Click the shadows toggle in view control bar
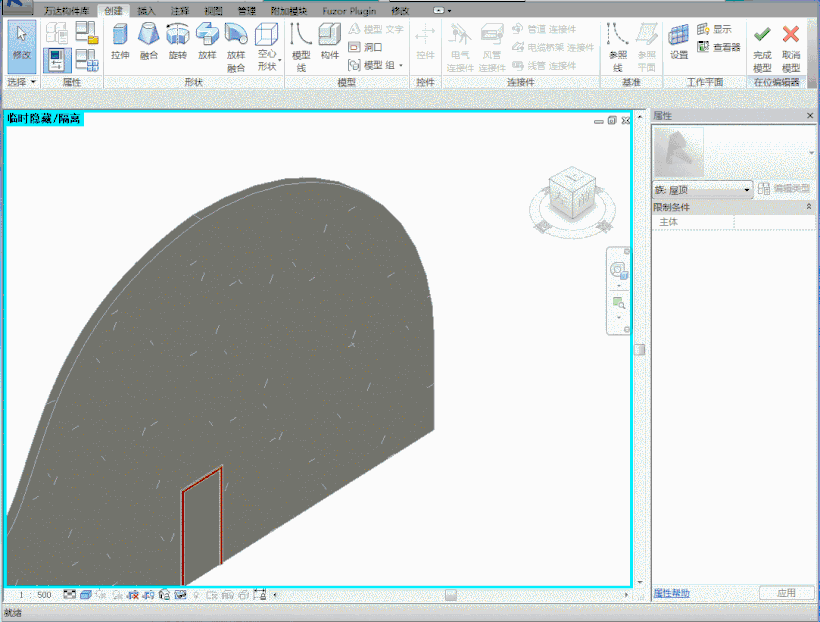The width and height of the screenshot is (820, 622). [x=118, y=595]
